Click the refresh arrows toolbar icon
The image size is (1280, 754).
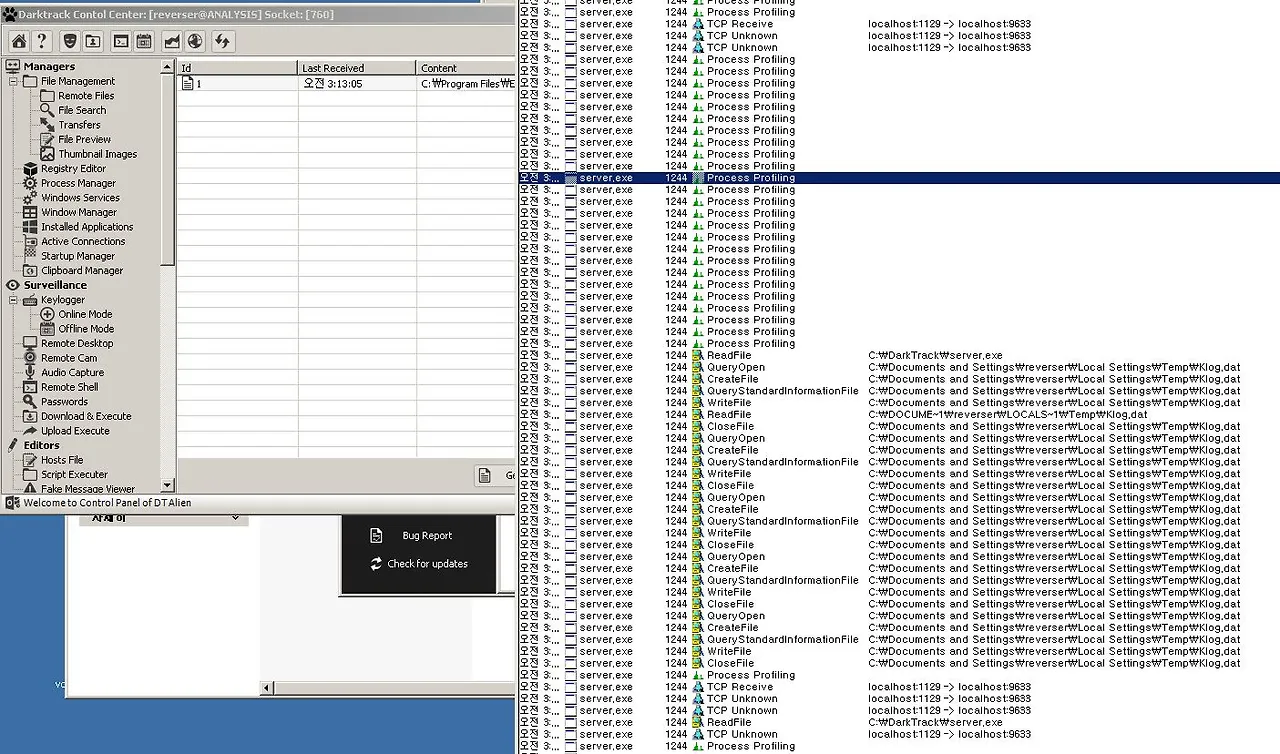[x=222, y=41]
